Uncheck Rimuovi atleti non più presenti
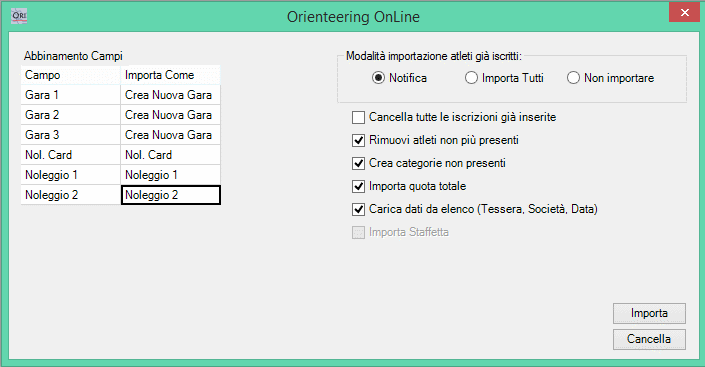 tap(358, 140)
